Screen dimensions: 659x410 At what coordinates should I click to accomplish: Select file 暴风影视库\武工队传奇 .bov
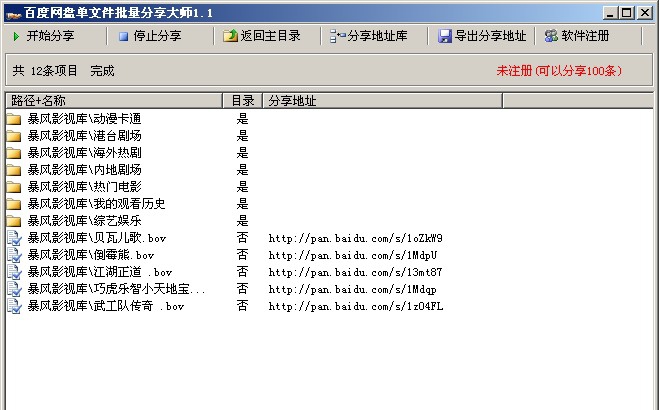coord(105,306)
